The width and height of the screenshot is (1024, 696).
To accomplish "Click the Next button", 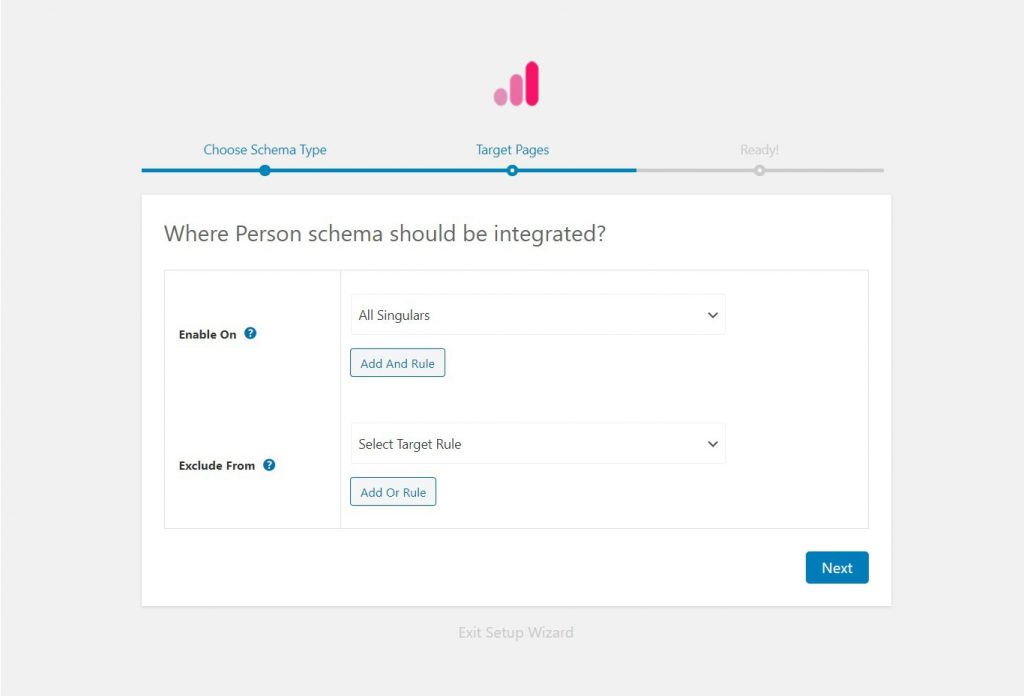I will (837, 568).
